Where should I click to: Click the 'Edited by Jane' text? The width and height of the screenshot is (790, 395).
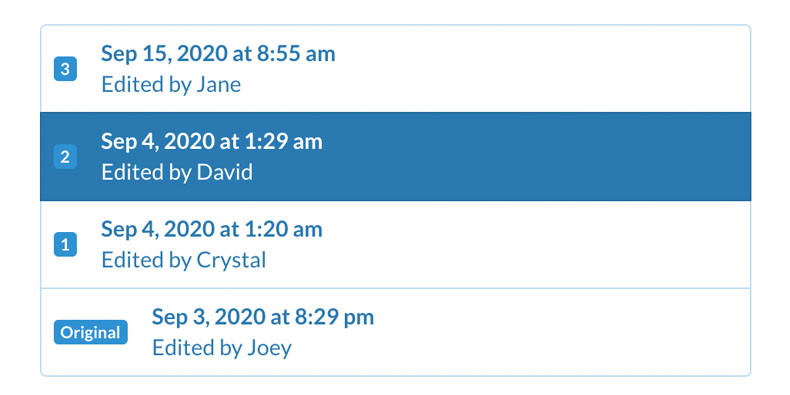point(171,84)
